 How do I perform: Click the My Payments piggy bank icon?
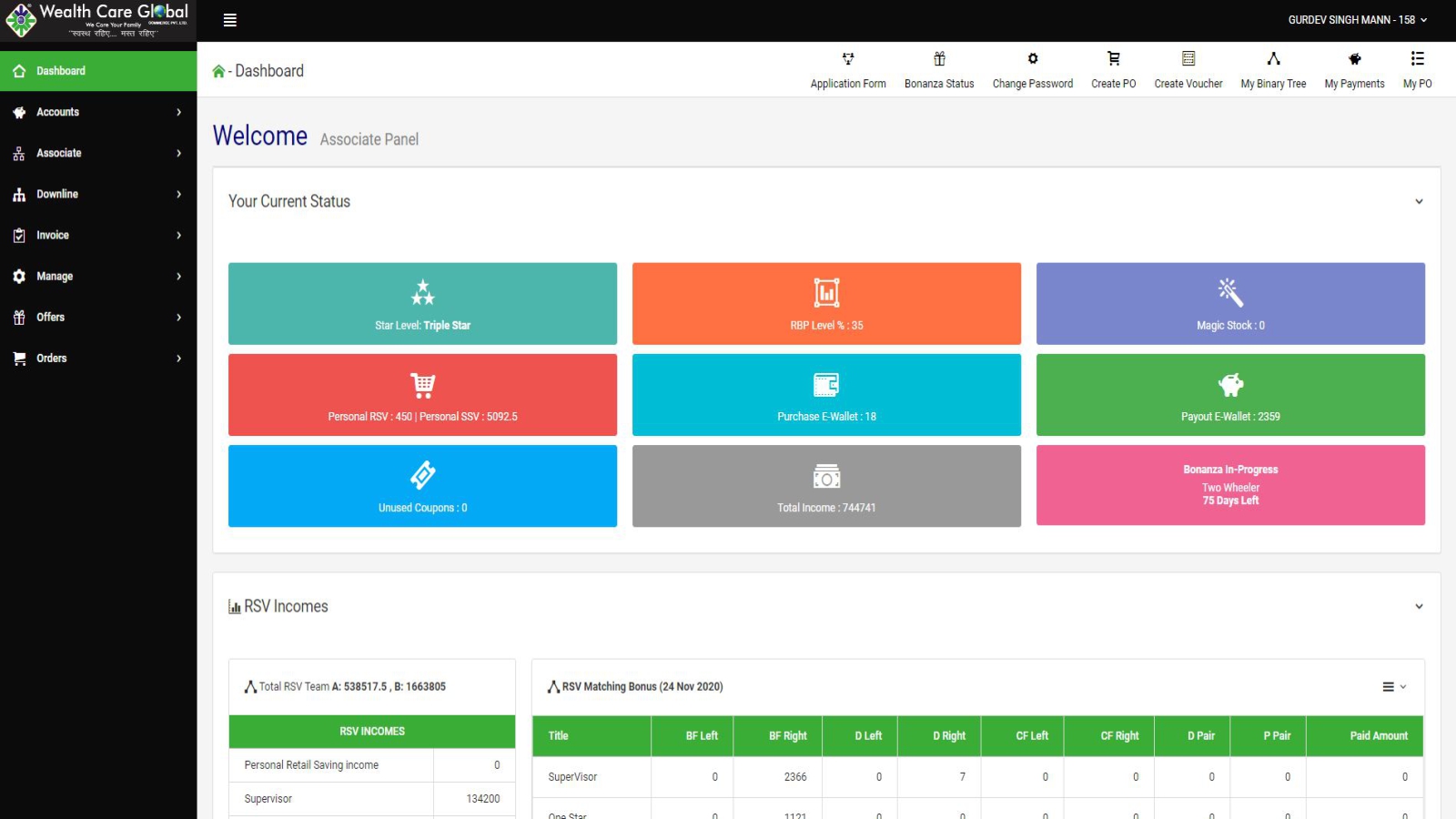[x=1354, y=59]
